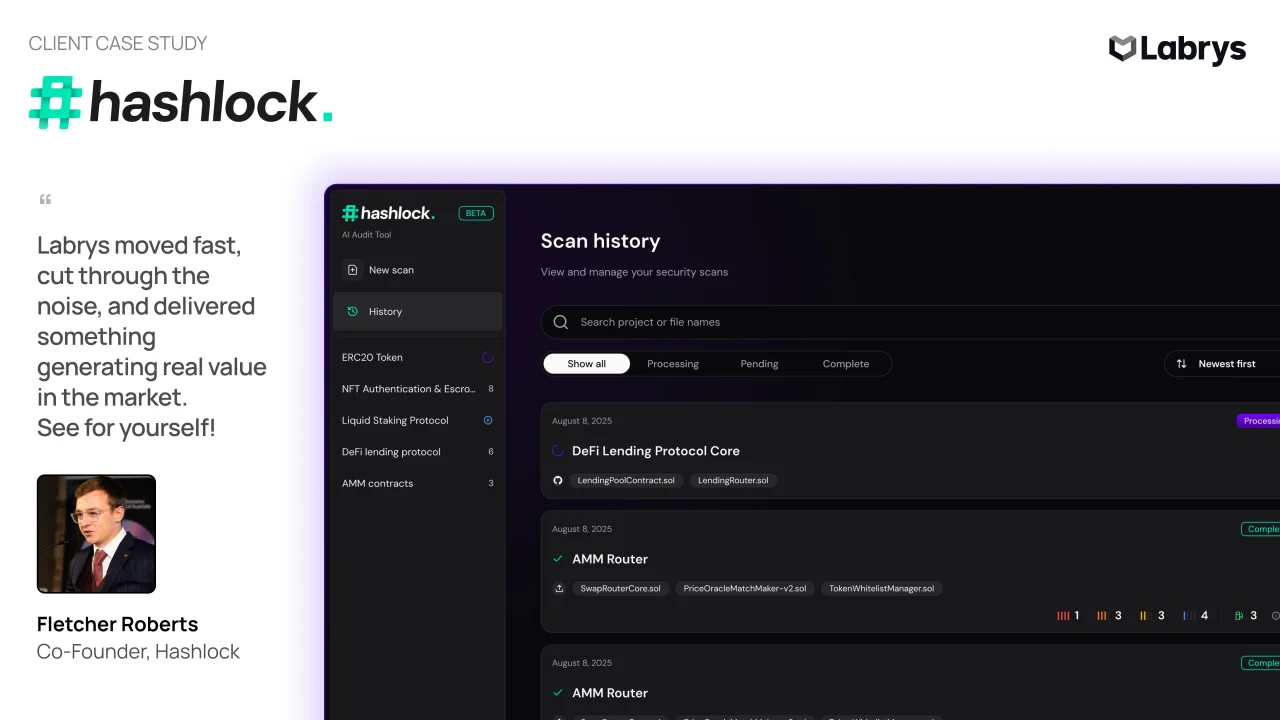Click the spinner icon beside DeFi Lending Protocol Core
1280x720 pixels.
click(x=558, y=451)
